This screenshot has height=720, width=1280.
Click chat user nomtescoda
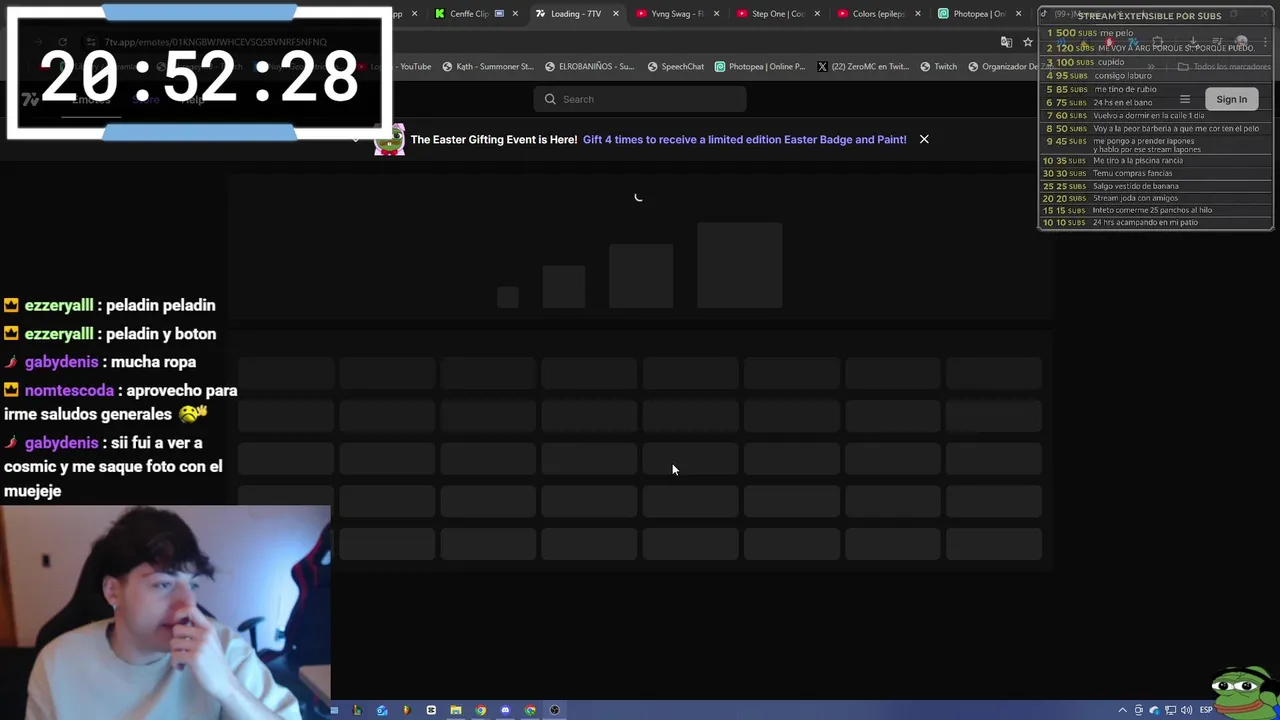point(69,391)
